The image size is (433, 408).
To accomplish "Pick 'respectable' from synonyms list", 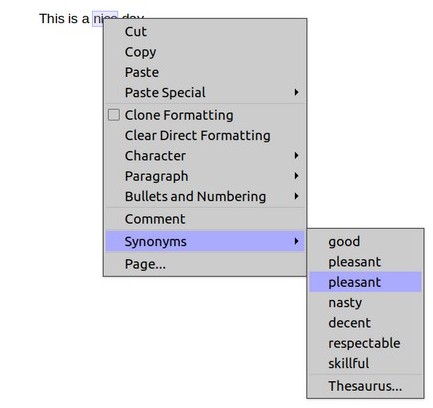I will click(x=365, y=343).
